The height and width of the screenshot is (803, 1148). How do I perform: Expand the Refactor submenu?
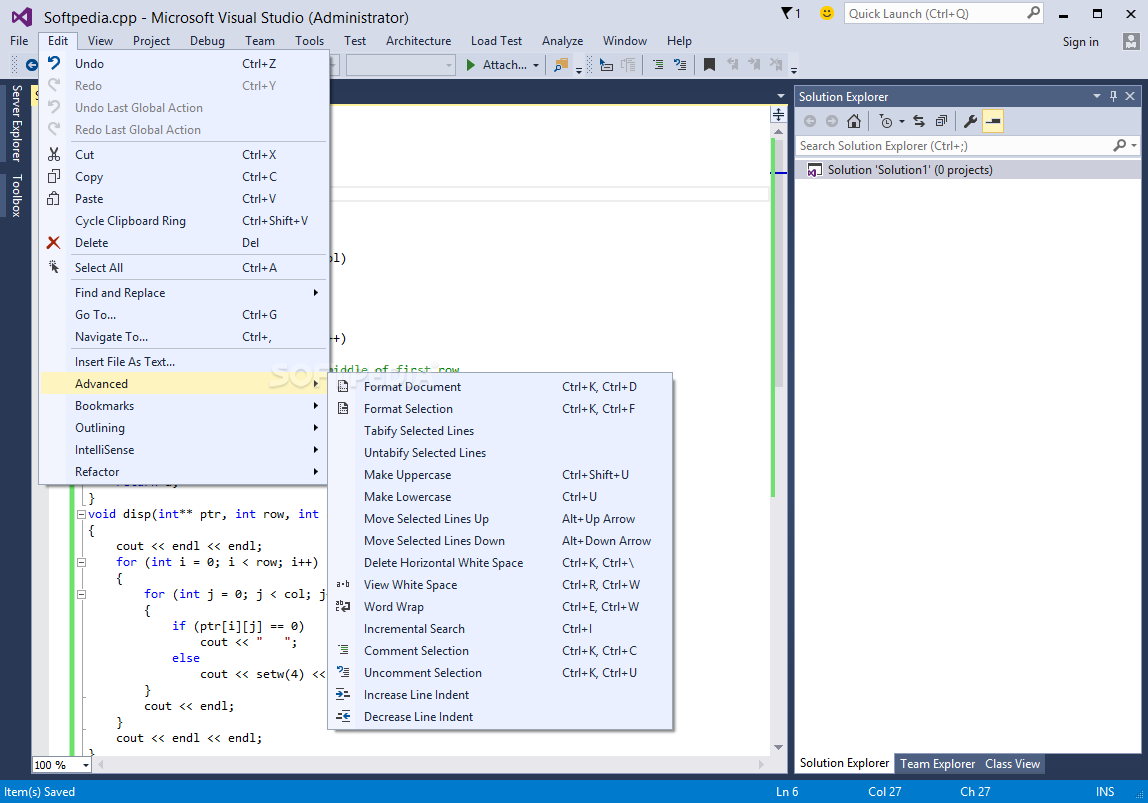(184, 471)
